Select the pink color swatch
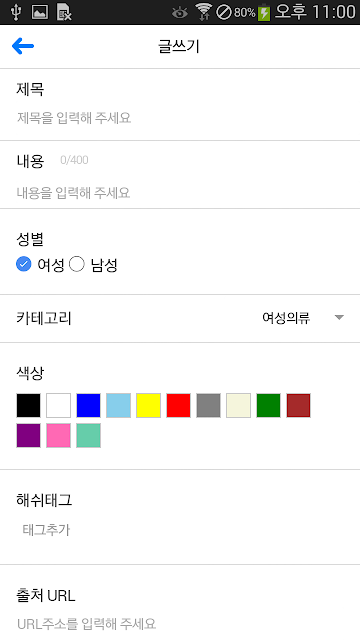Image resolution: width=360 pixels, height=640 pixels. pyautogui.click(x=58, y=436)
